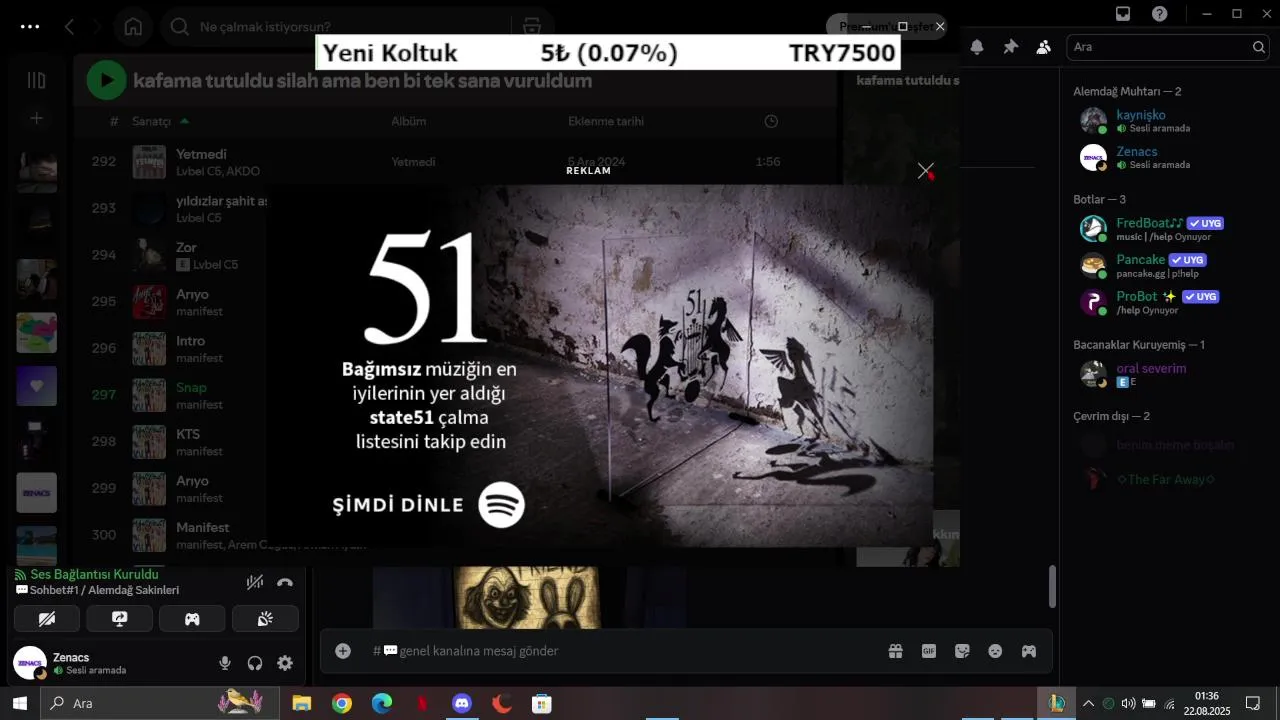
Task: Open File Explorer from taskbar
Action: pos(301,703)
